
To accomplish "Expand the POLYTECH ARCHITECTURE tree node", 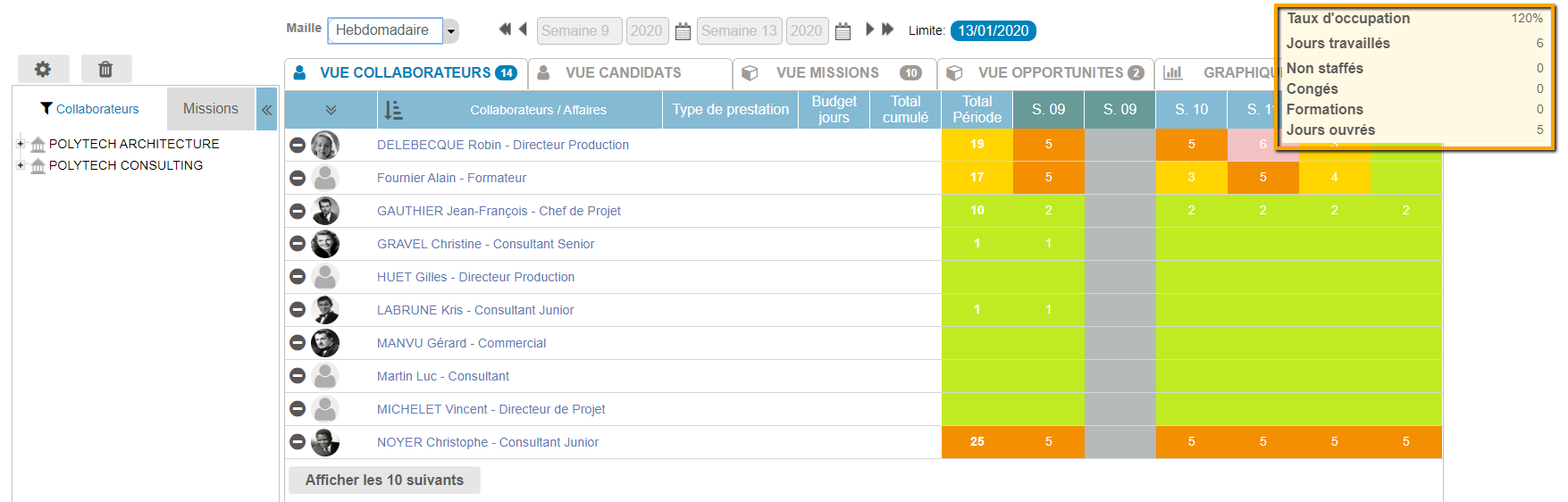I will 21,144.
